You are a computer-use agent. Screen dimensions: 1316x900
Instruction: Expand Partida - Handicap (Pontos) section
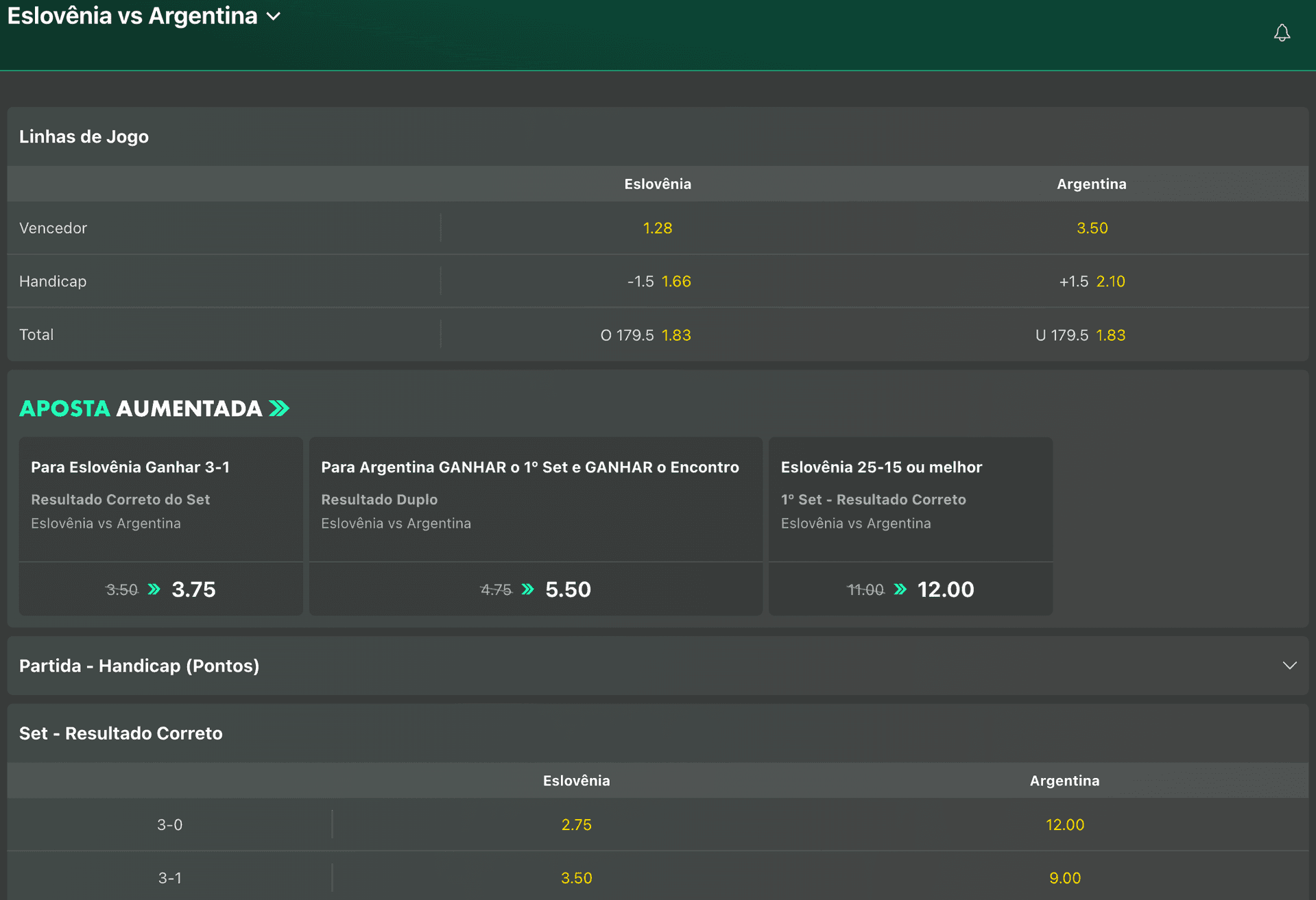coord(658,666)
